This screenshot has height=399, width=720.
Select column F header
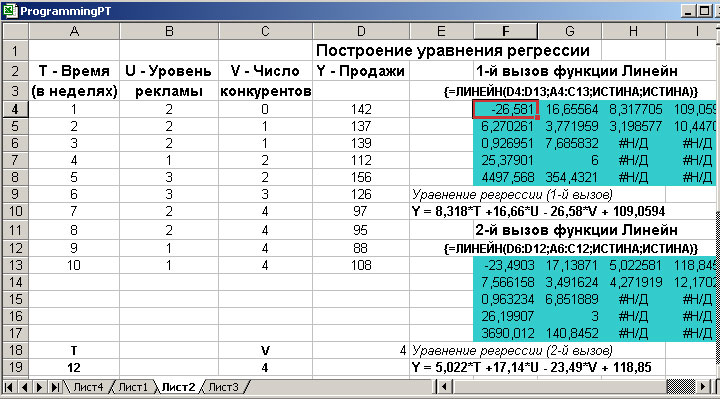coord(506,31)
